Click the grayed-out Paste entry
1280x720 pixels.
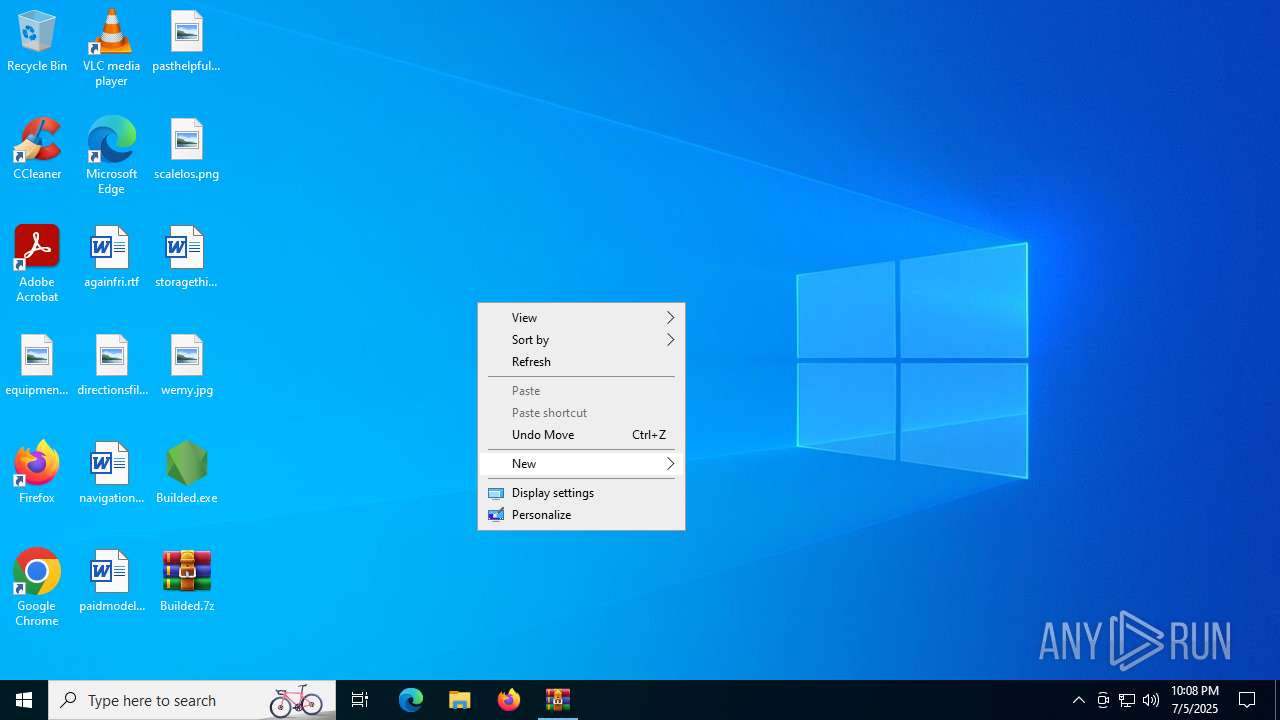tap(581, 391)
